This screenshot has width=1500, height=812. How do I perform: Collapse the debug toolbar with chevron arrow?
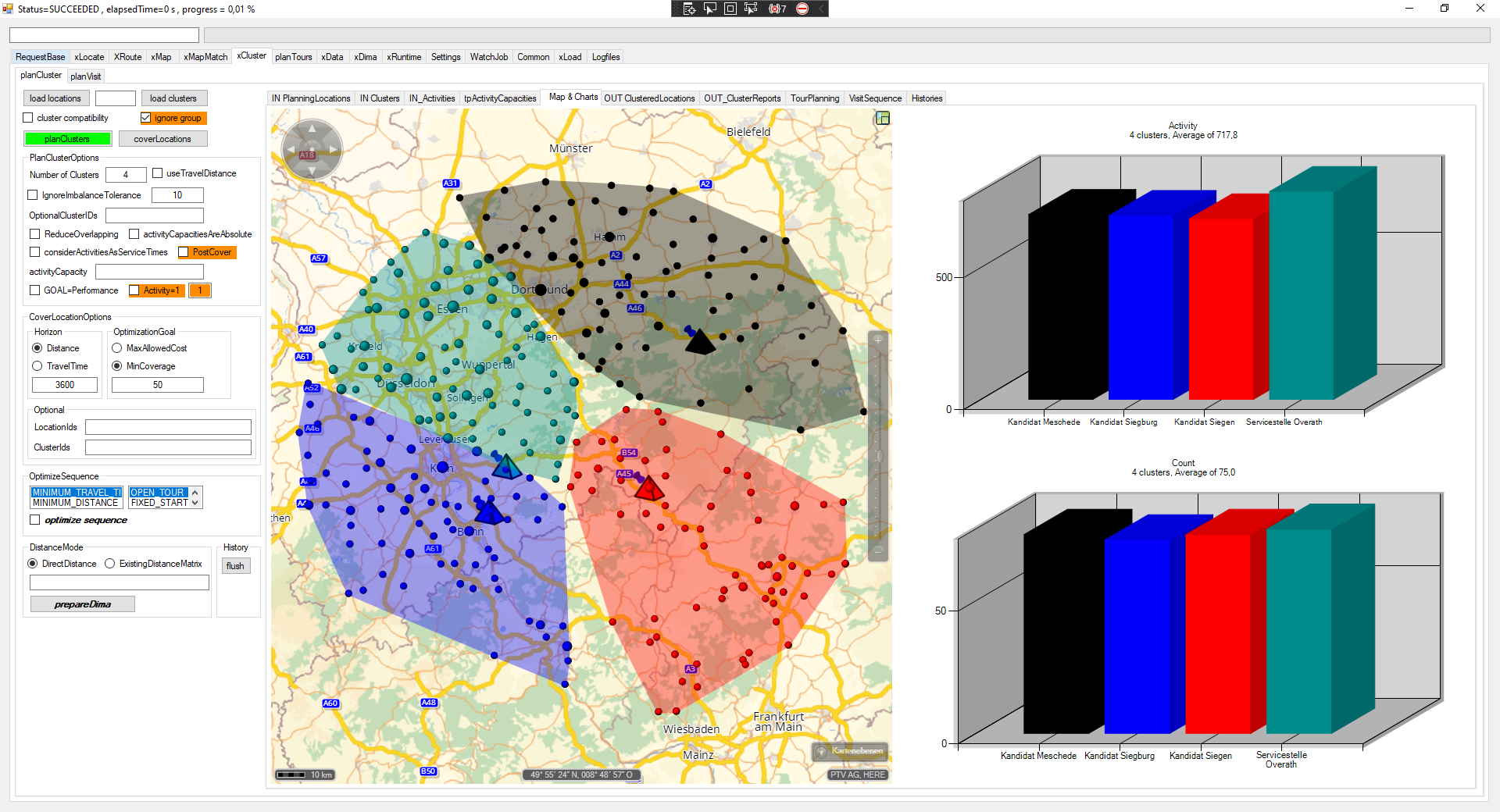[821, 9]
